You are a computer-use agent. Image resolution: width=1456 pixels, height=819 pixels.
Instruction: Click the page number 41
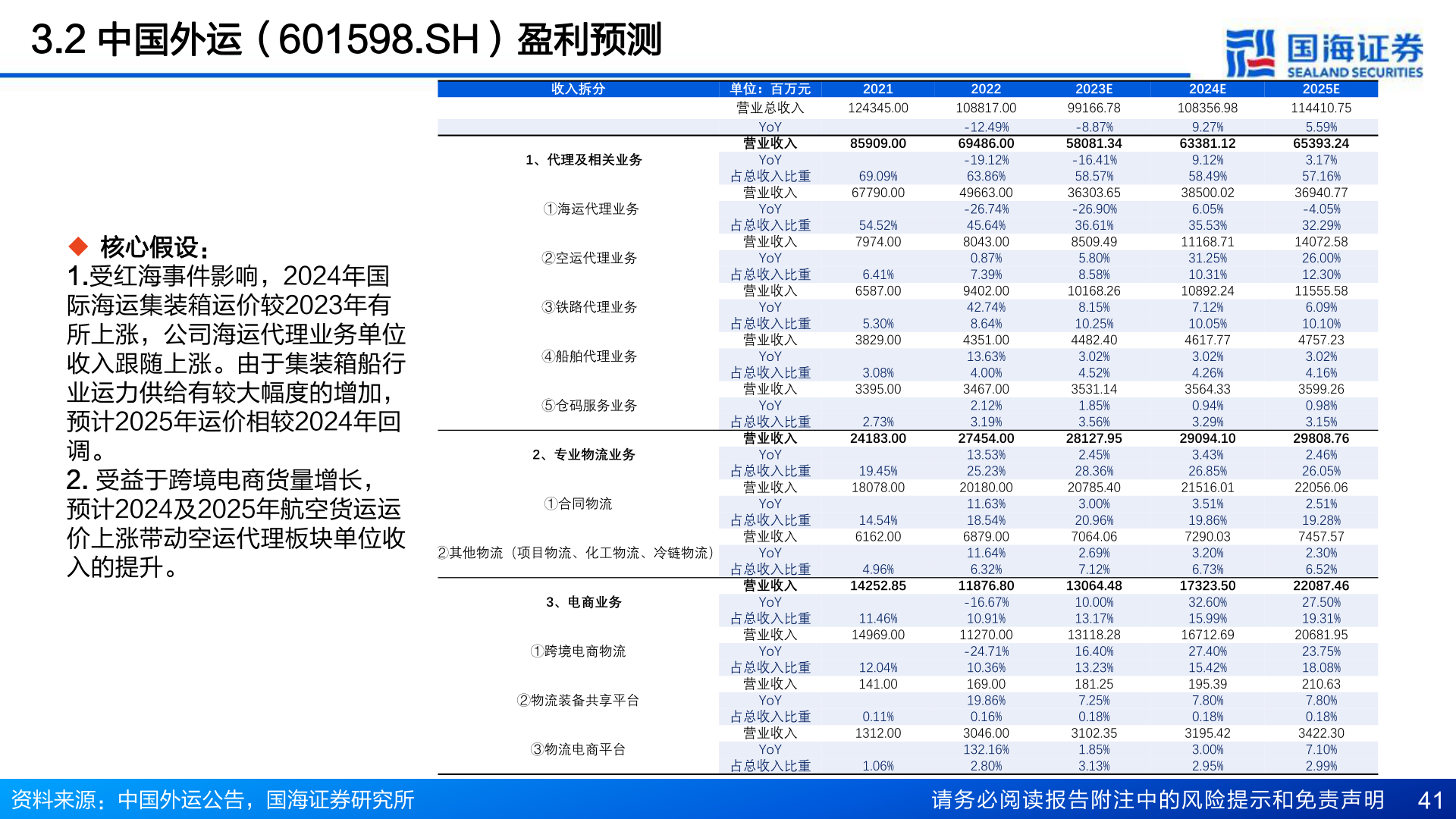tap(1430, 801)
